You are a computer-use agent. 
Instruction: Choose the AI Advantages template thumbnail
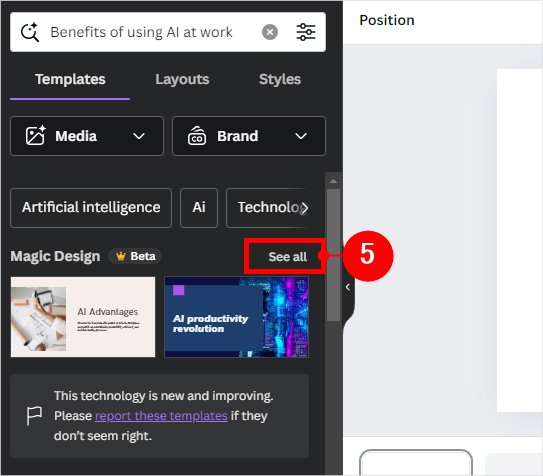pos(83,317)
